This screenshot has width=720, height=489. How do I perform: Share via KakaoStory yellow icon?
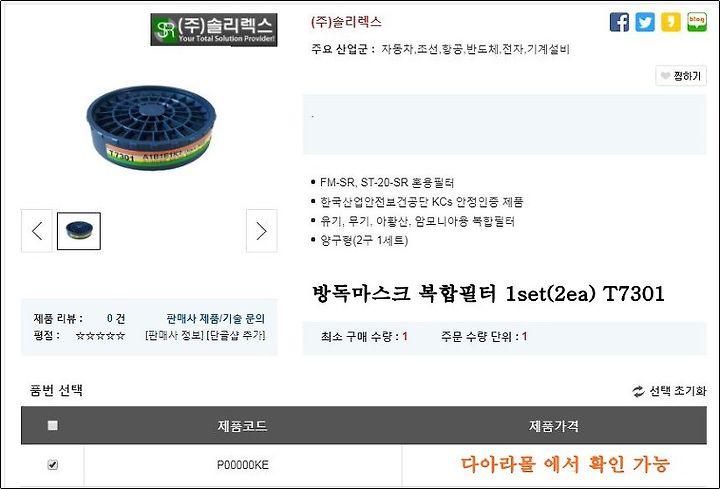(670, 22)
